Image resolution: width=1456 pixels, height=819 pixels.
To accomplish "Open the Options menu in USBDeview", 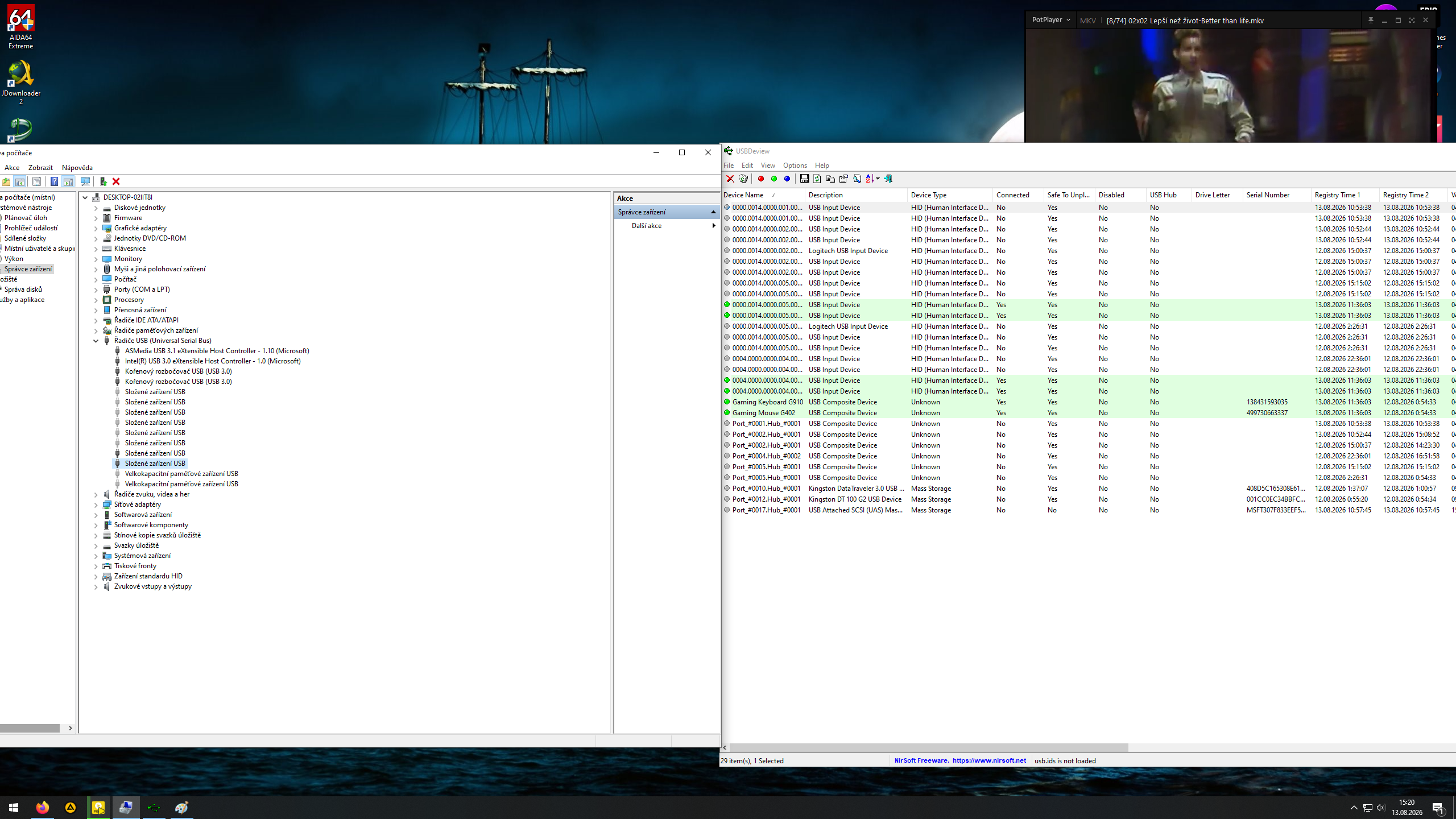I will tap(795, 166).
